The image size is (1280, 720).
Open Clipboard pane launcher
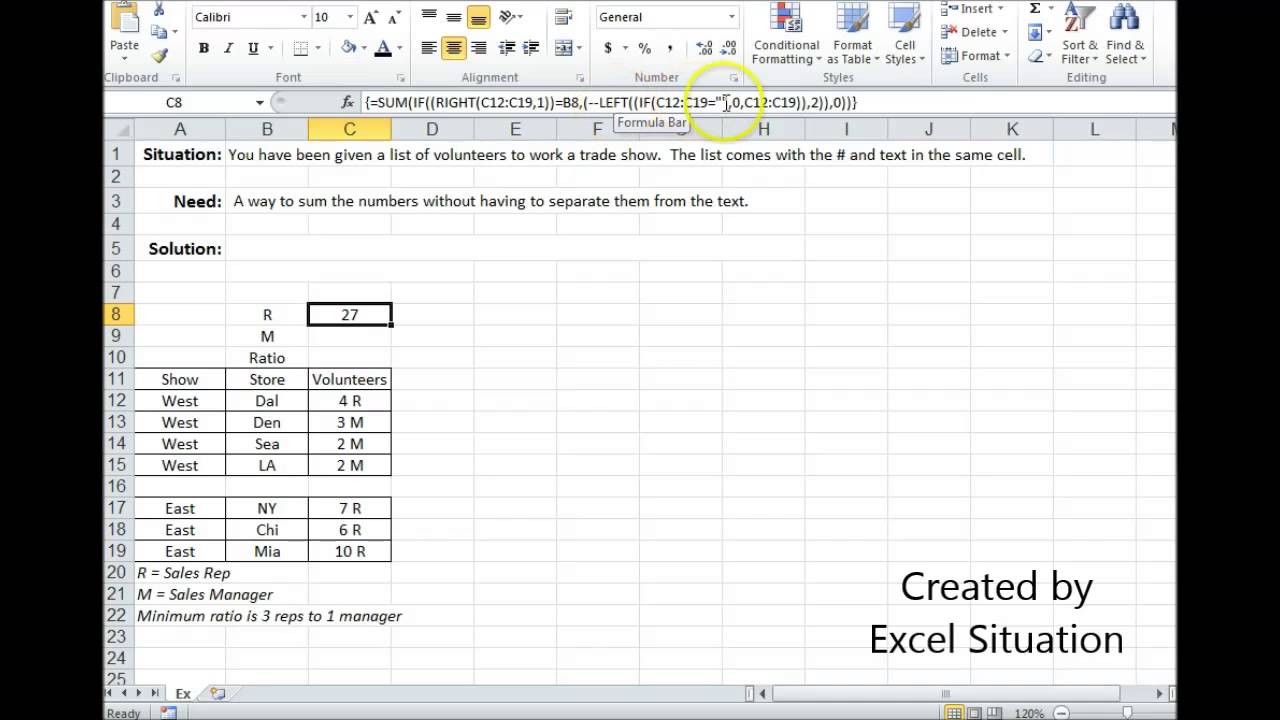[176, 78]
